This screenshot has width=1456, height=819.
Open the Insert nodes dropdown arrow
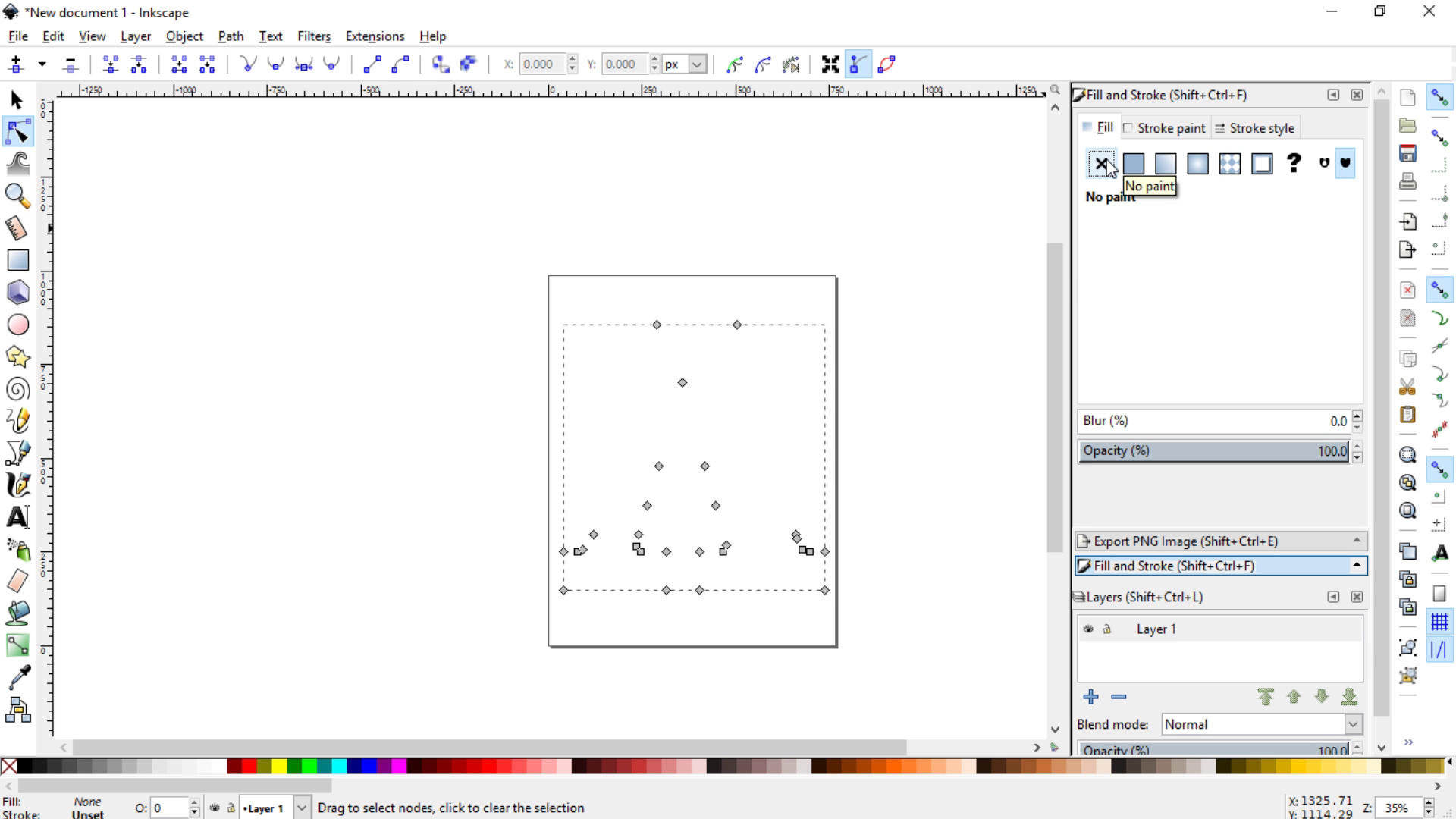point(42,64)
